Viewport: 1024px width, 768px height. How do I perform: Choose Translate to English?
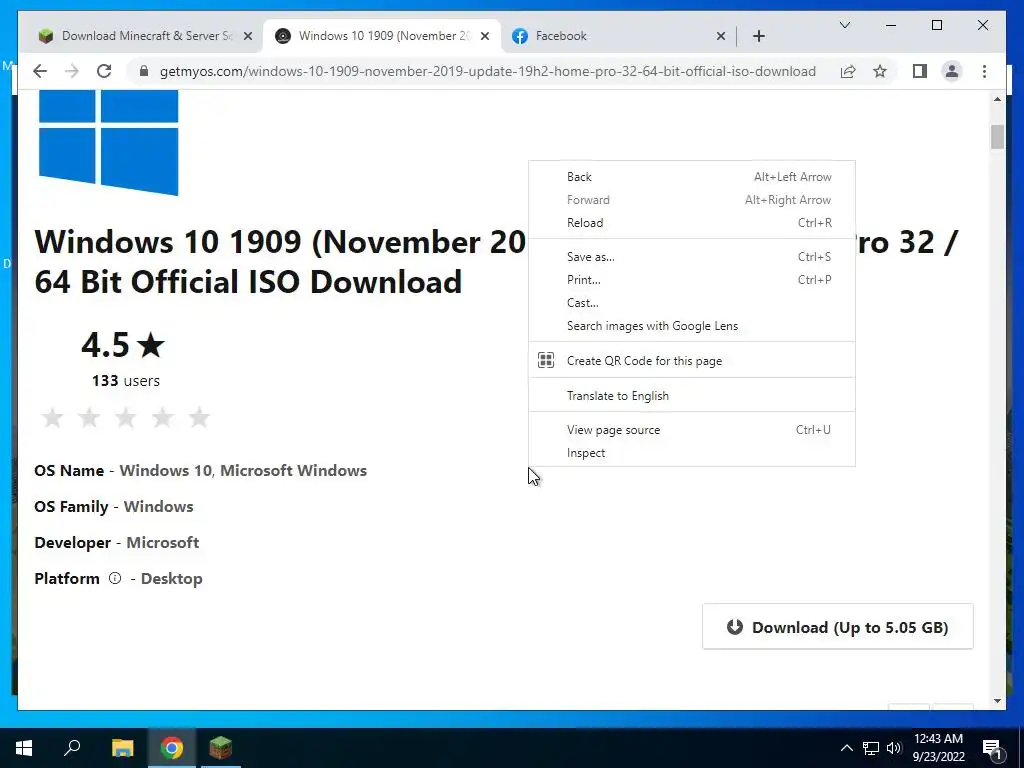pos(692,396)
